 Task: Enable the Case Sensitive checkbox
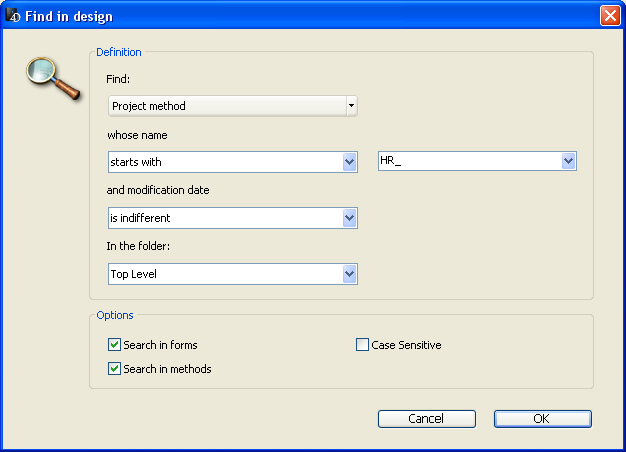[362, 345]
